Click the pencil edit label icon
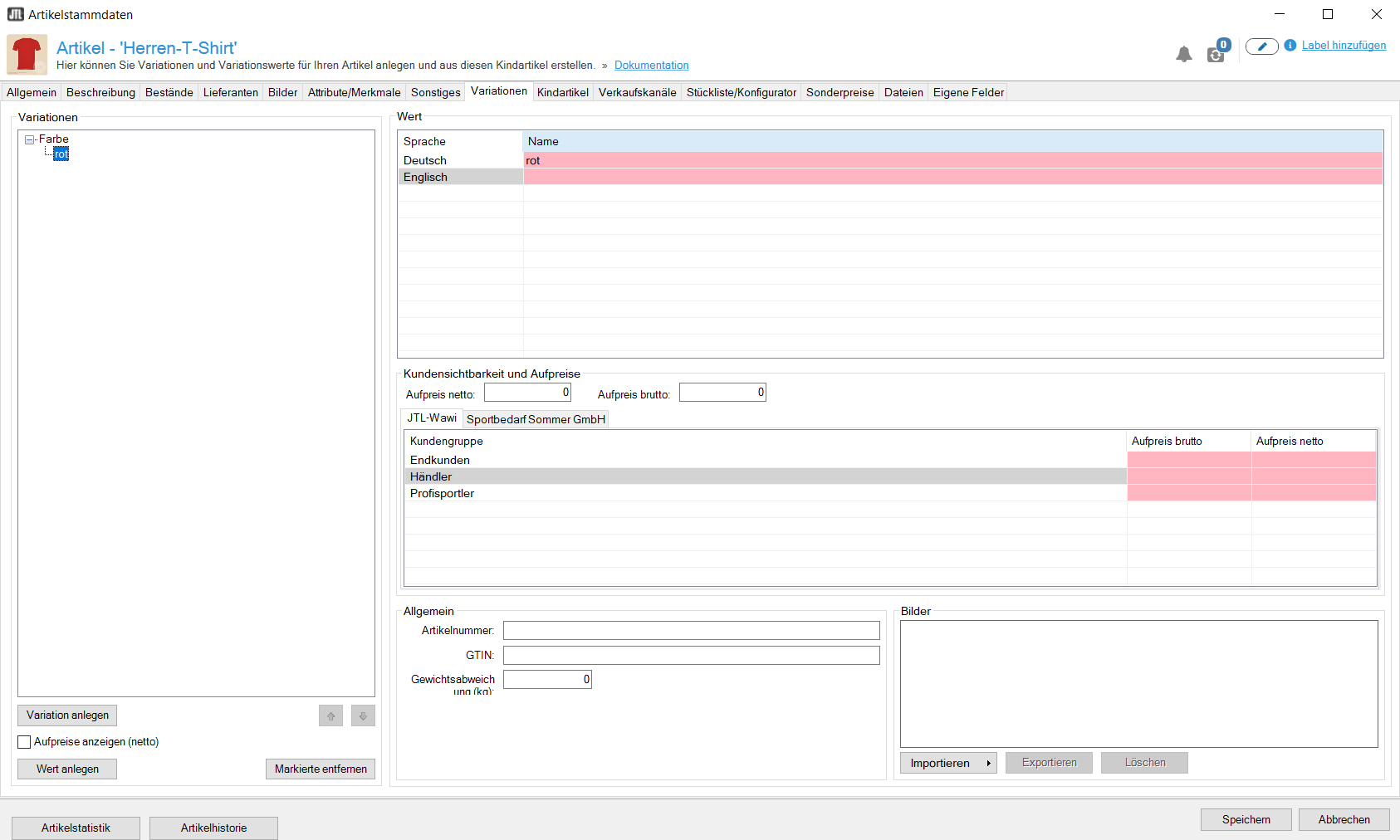This screenshot has width=1400, height=840. pyautogui.click(x=1261, y=46)
